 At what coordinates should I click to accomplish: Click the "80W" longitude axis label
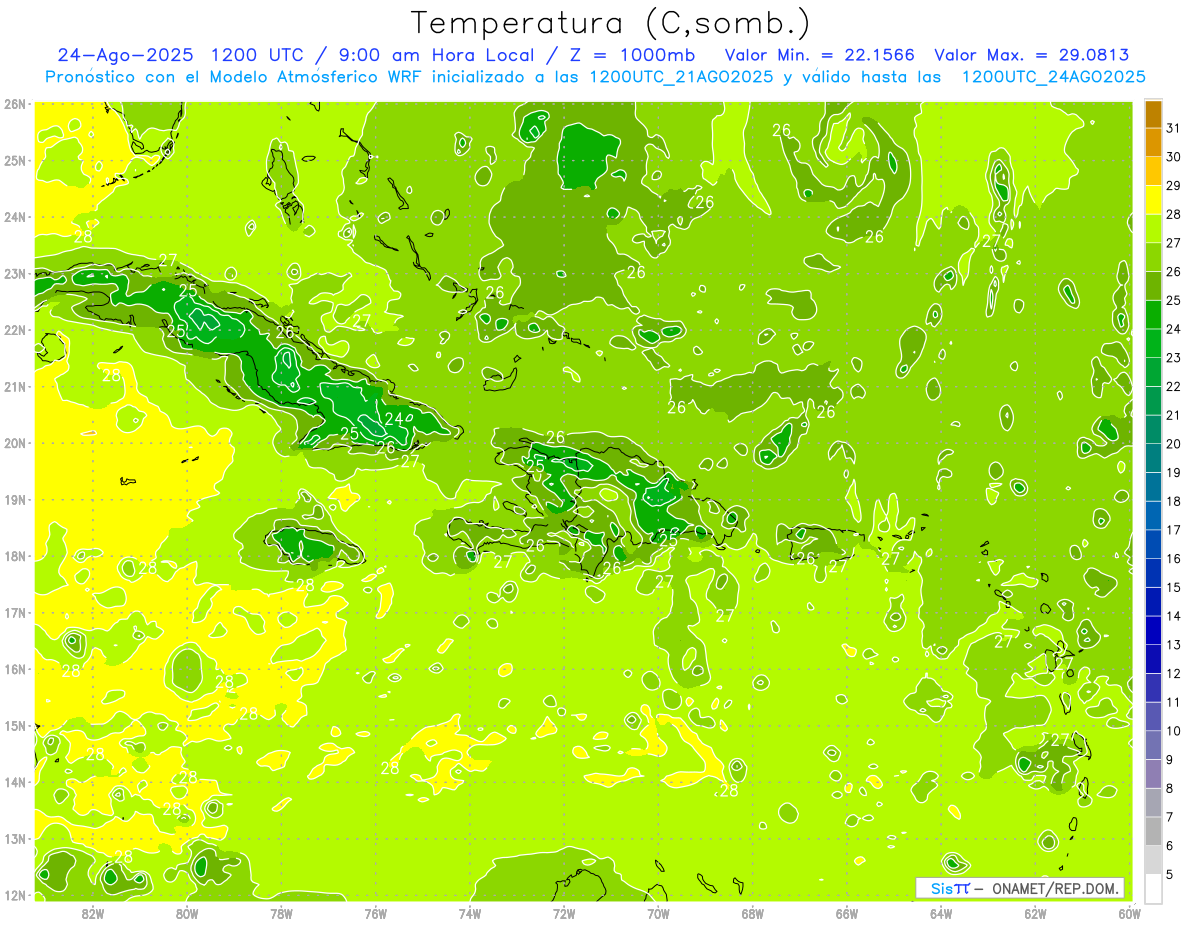[187, 913]
